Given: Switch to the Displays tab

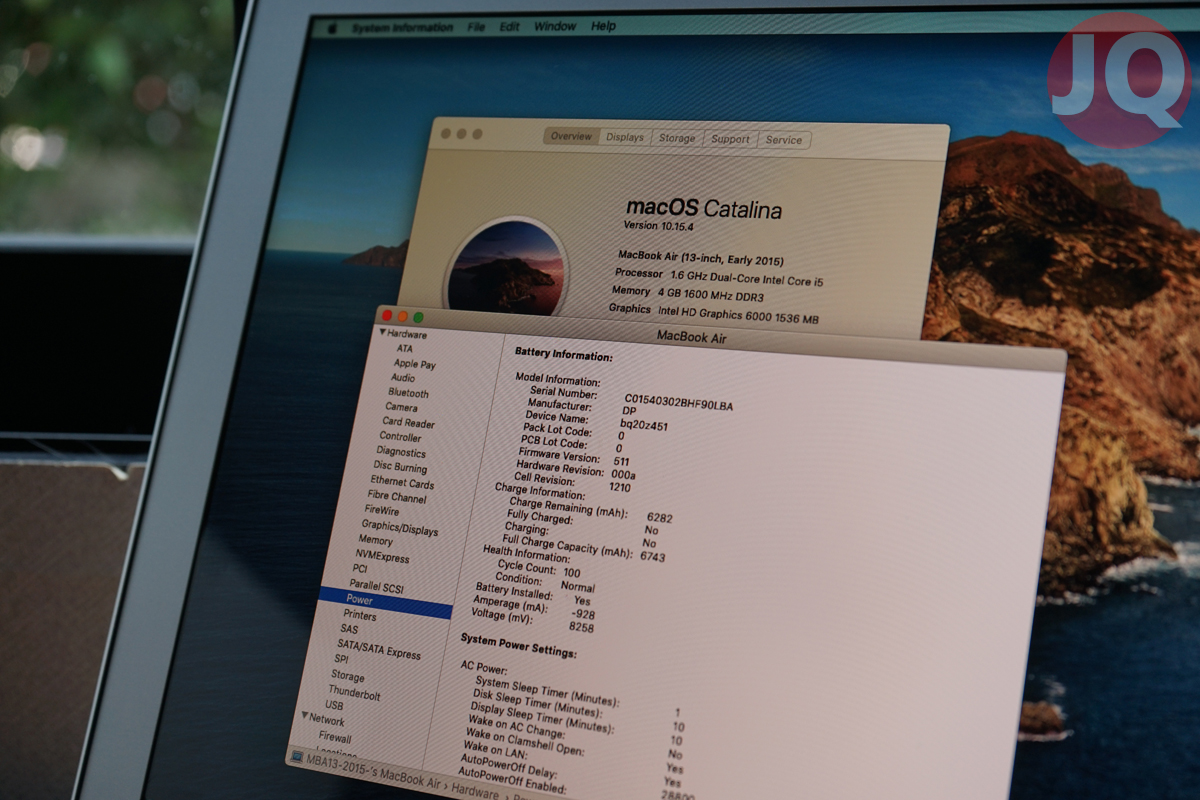Looking at the screenshot, I should pos(625,137).
